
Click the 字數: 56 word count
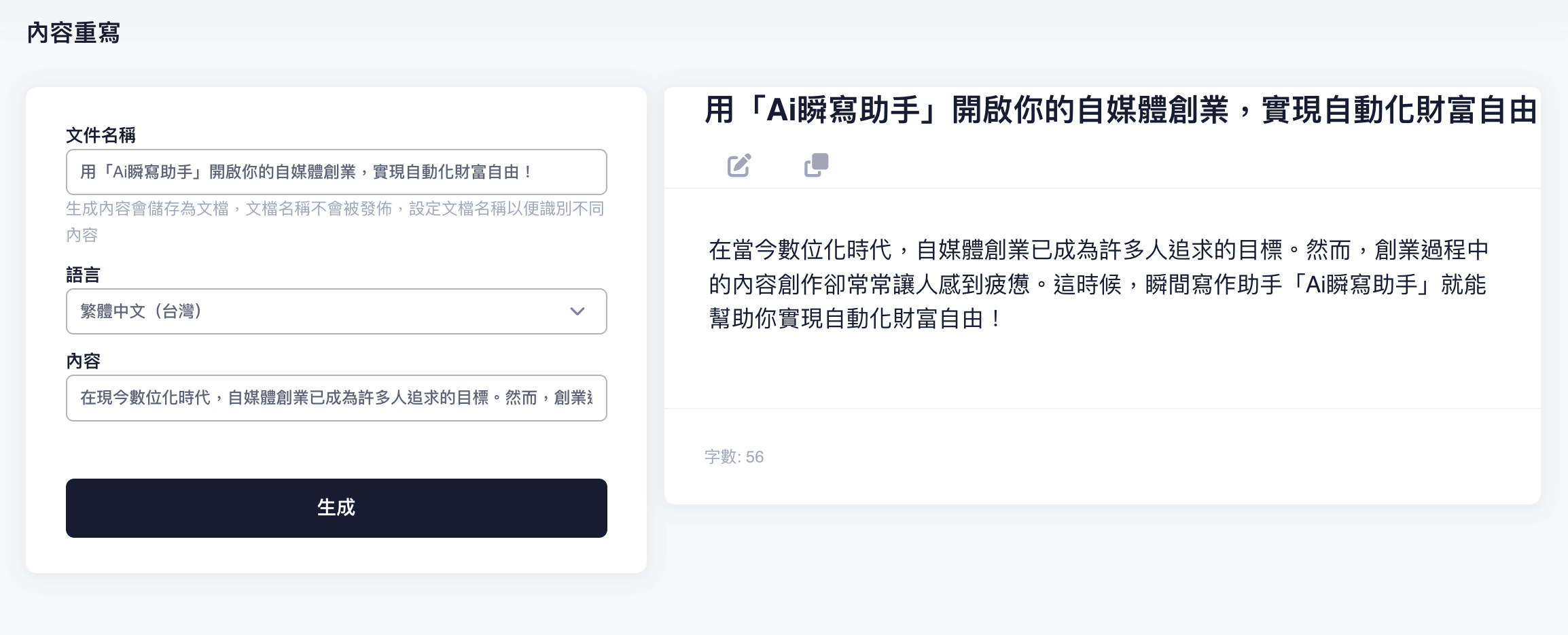tap(734, 457)
